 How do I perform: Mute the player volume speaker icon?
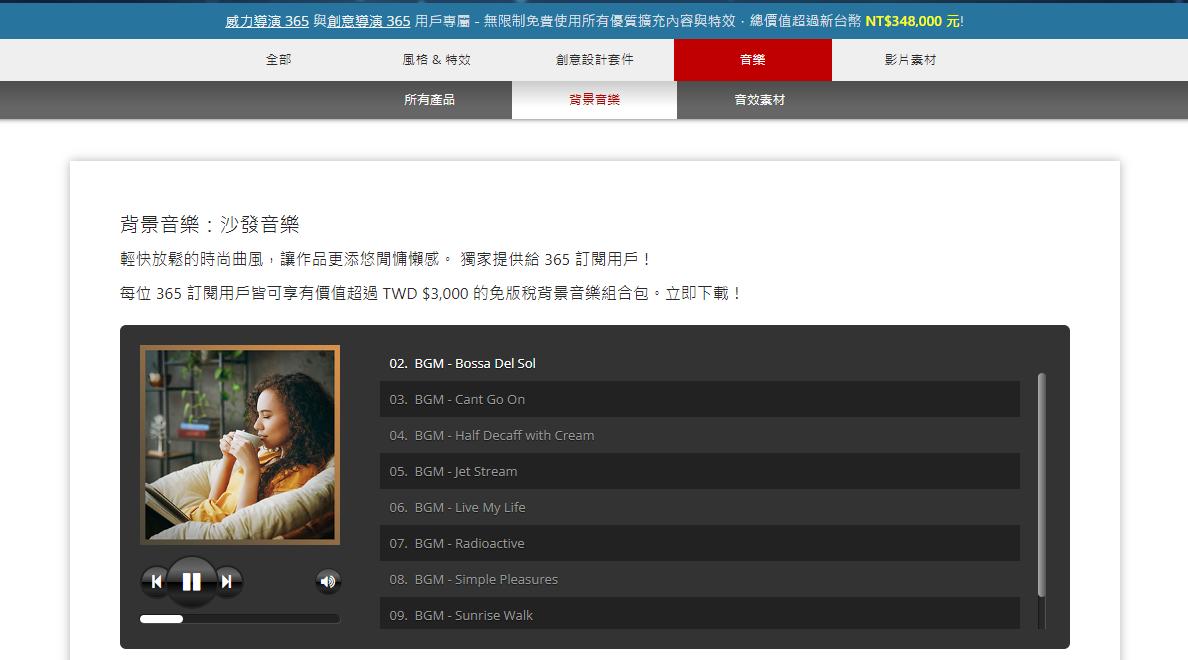tap(327, 582)
